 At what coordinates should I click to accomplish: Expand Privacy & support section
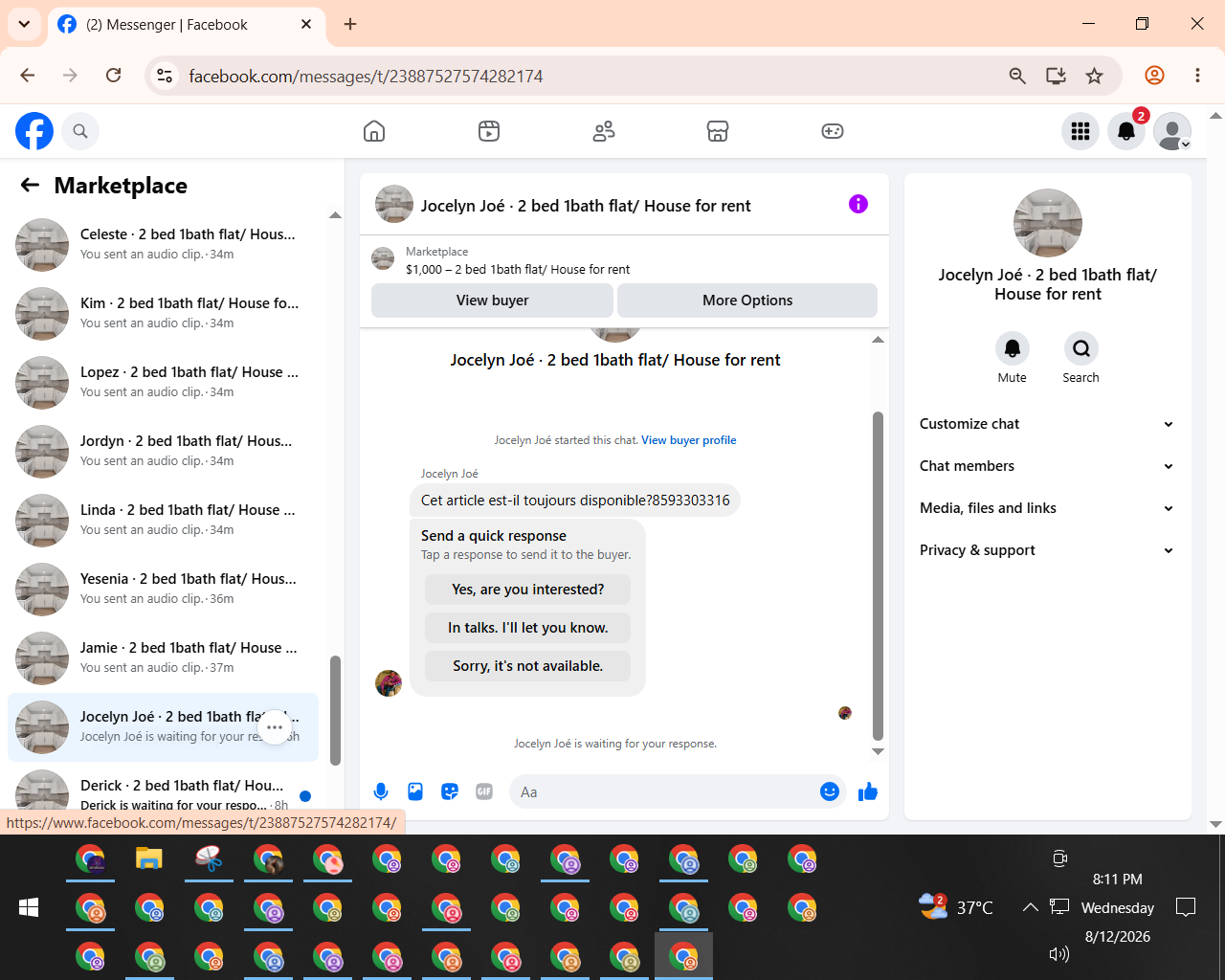click(1047, 550)
